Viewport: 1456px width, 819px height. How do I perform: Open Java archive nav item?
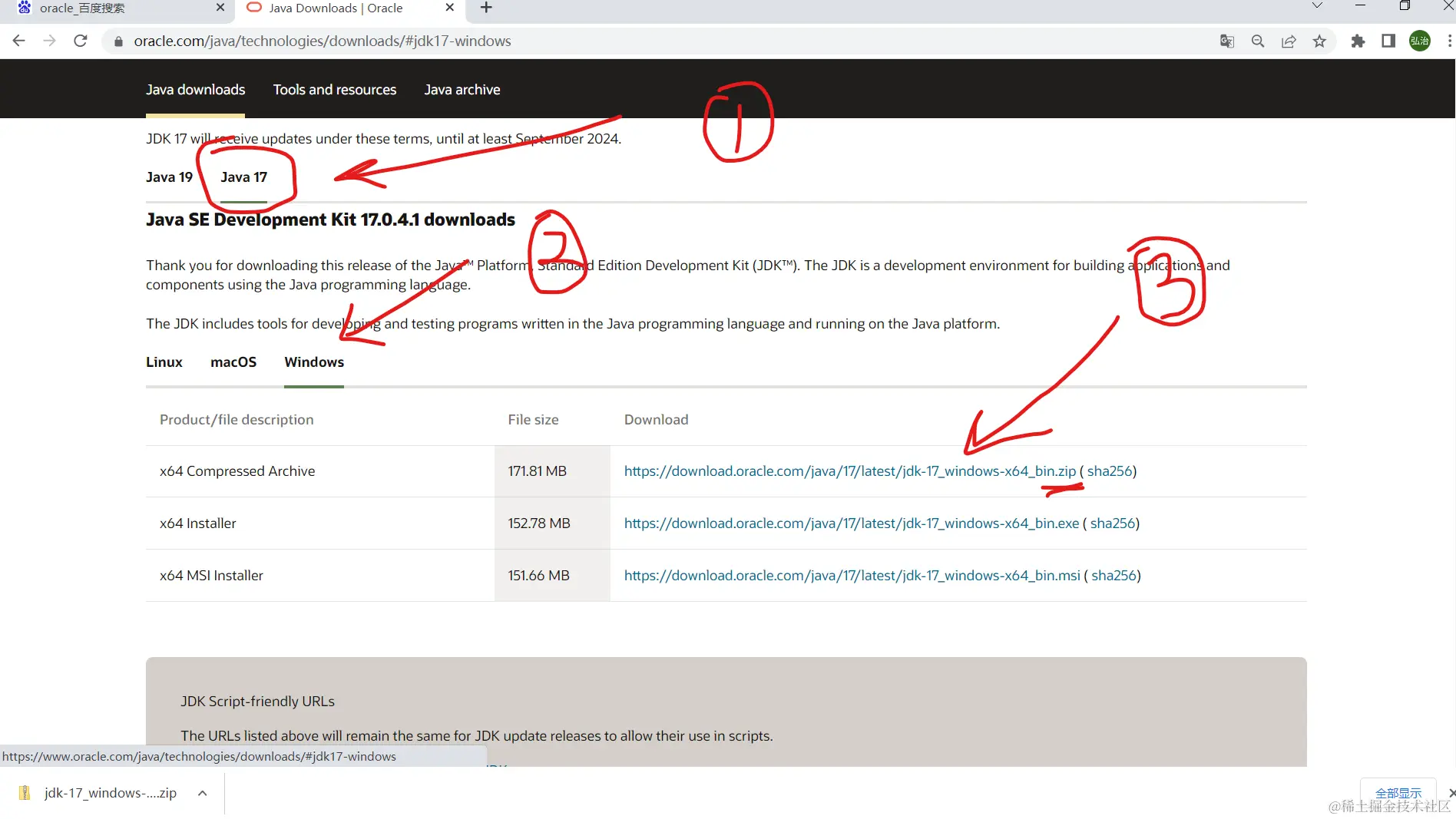(x=462, y=90)
